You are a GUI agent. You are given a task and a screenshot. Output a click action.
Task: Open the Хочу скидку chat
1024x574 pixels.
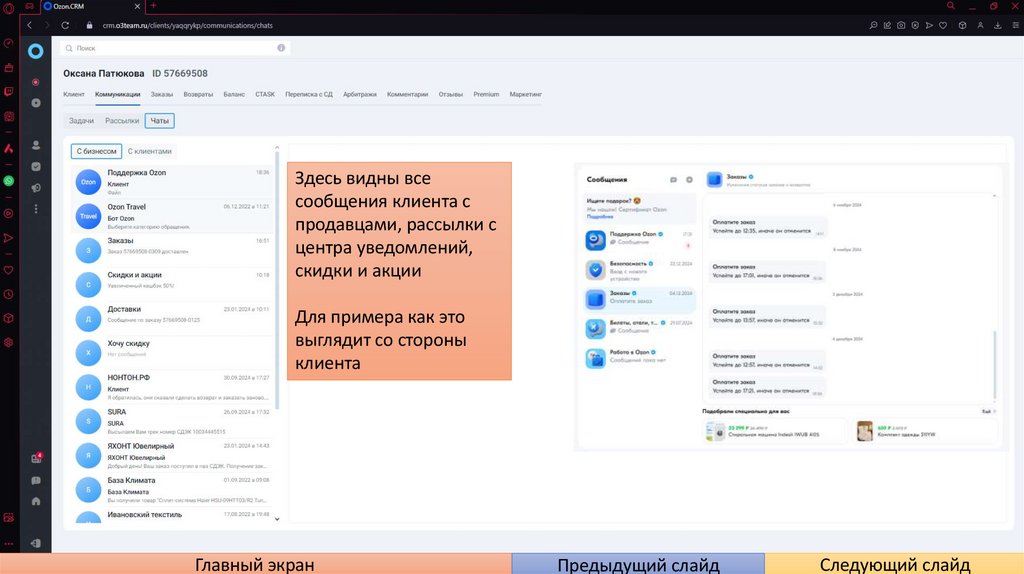point(172,353)
